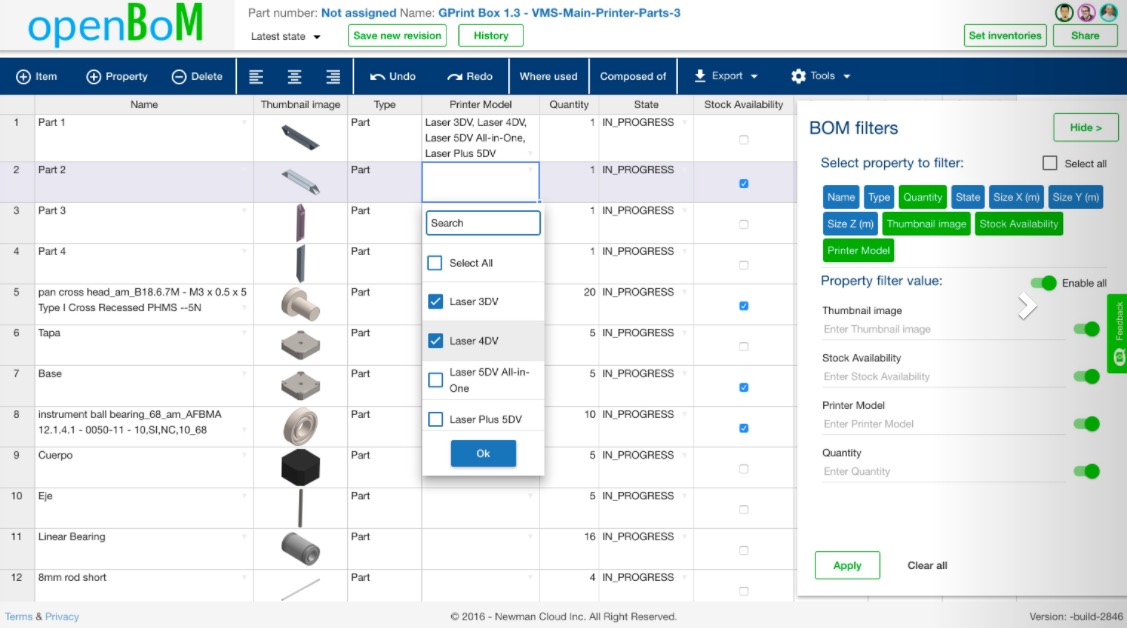Viewport: 1127px width, 628px height.
Task: Open State dropdown for Part 3
Action: [684, 211]
